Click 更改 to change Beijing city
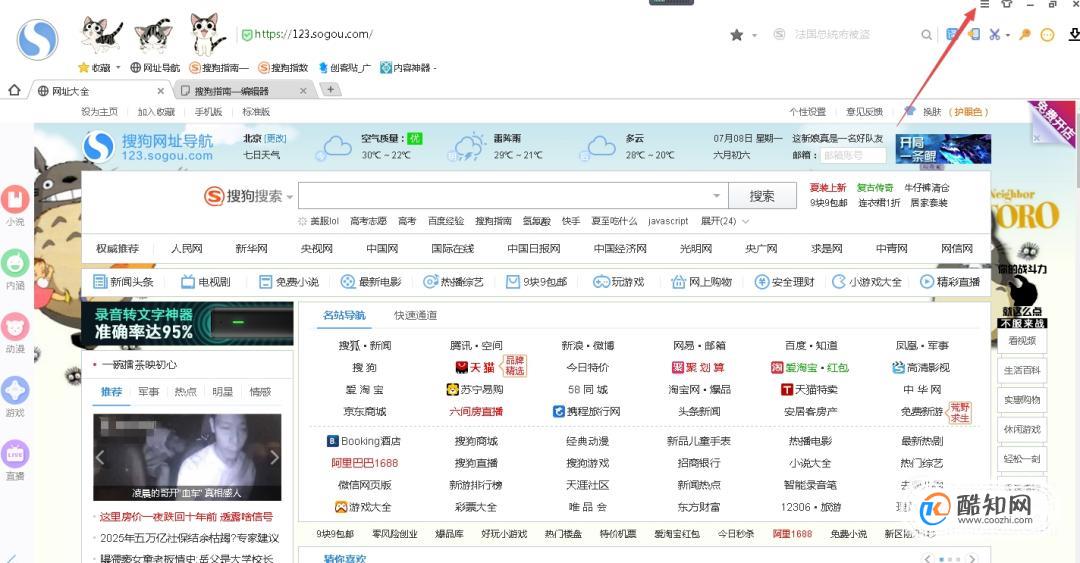 point(276,139)
